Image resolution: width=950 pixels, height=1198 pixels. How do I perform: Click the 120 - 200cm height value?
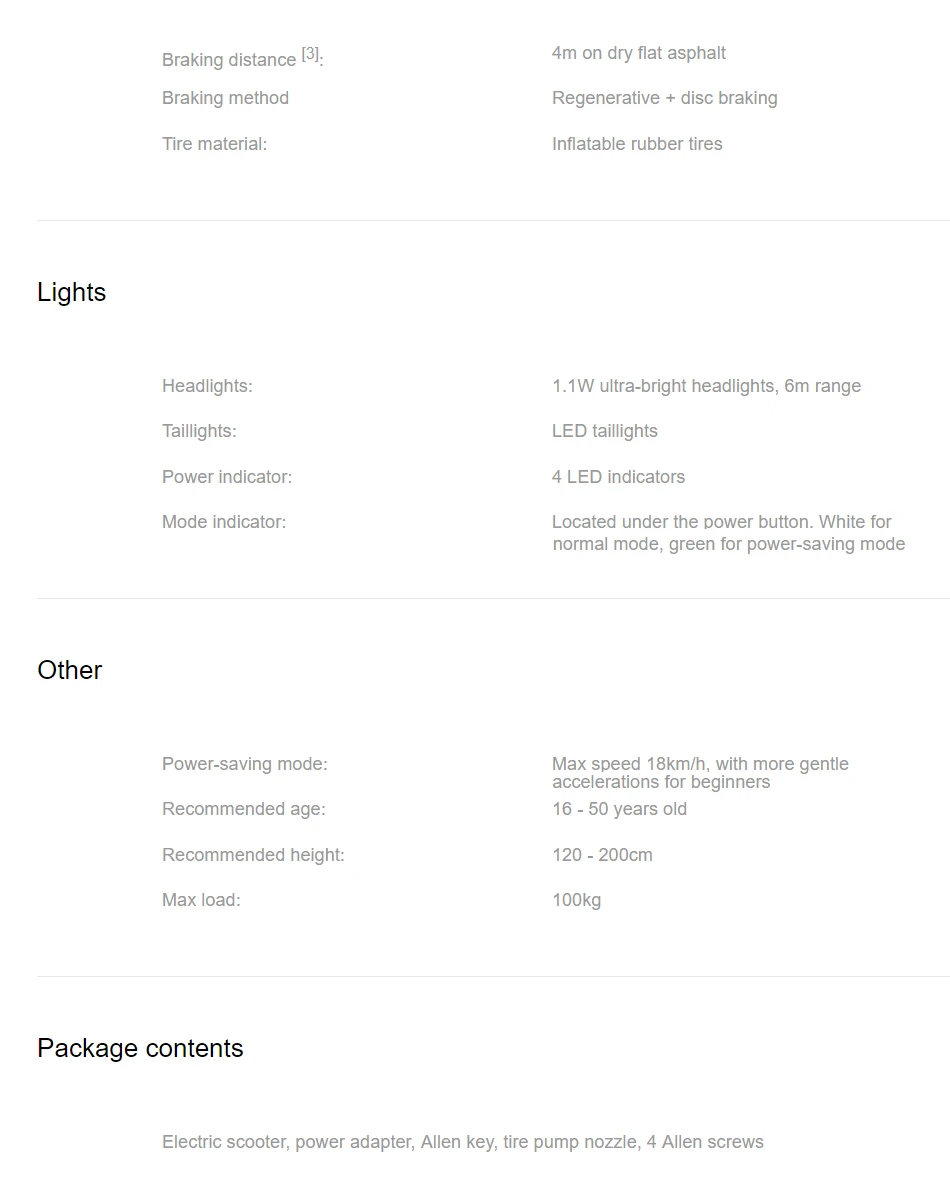pyautogui.click(x=602, y=855)
